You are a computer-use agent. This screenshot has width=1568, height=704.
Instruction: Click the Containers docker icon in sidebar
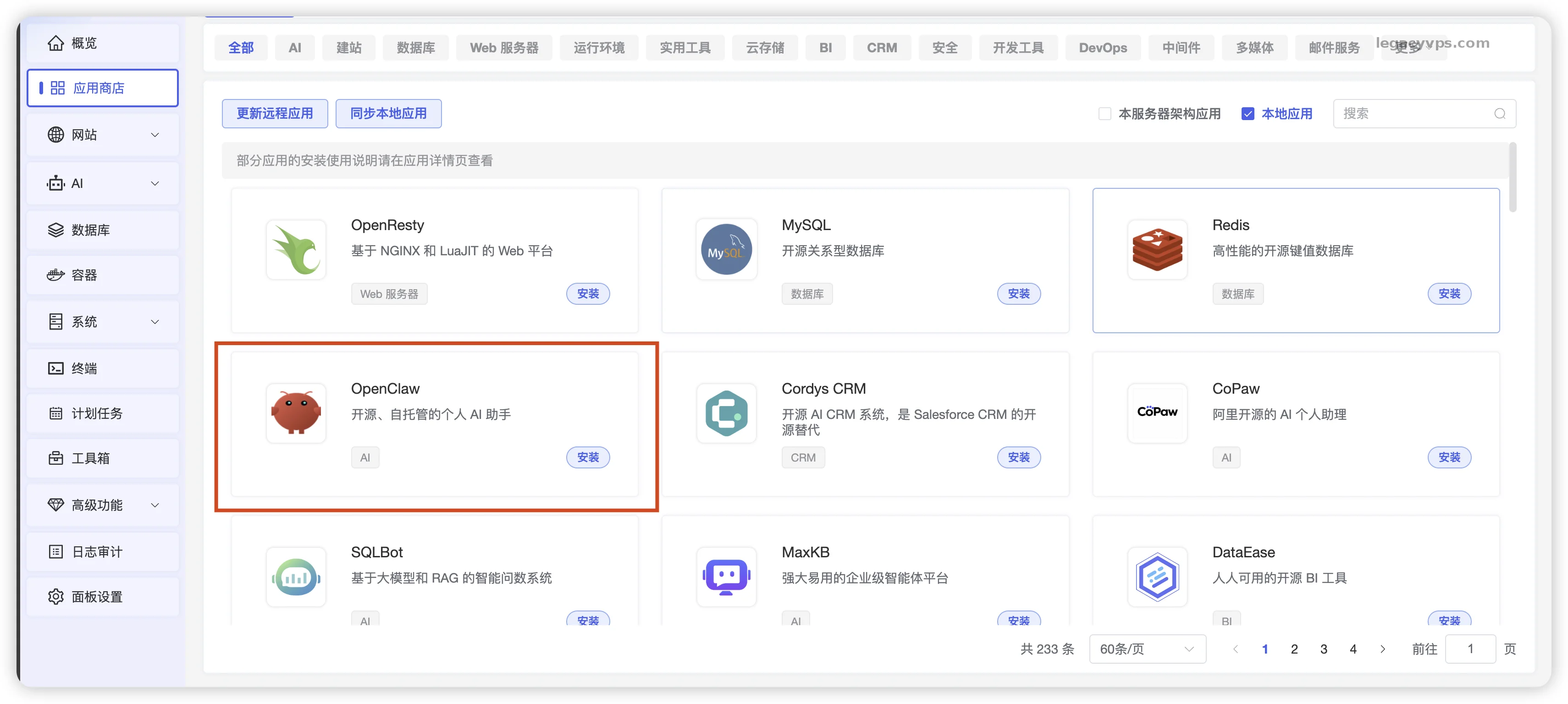[55, 275]
